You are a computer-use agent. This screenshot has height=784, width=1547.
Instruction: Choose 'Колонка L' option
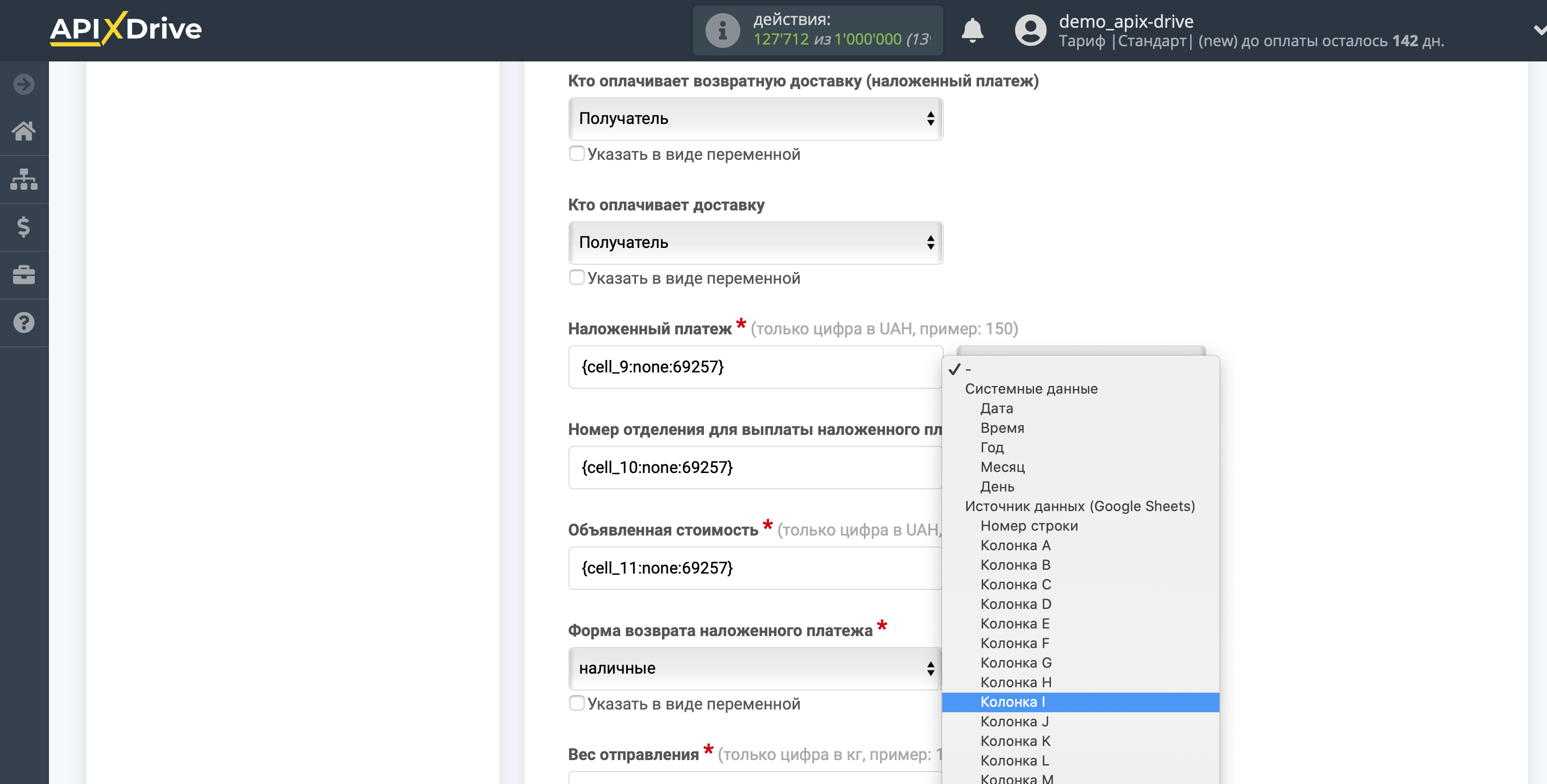click(x=1080, y=761)
